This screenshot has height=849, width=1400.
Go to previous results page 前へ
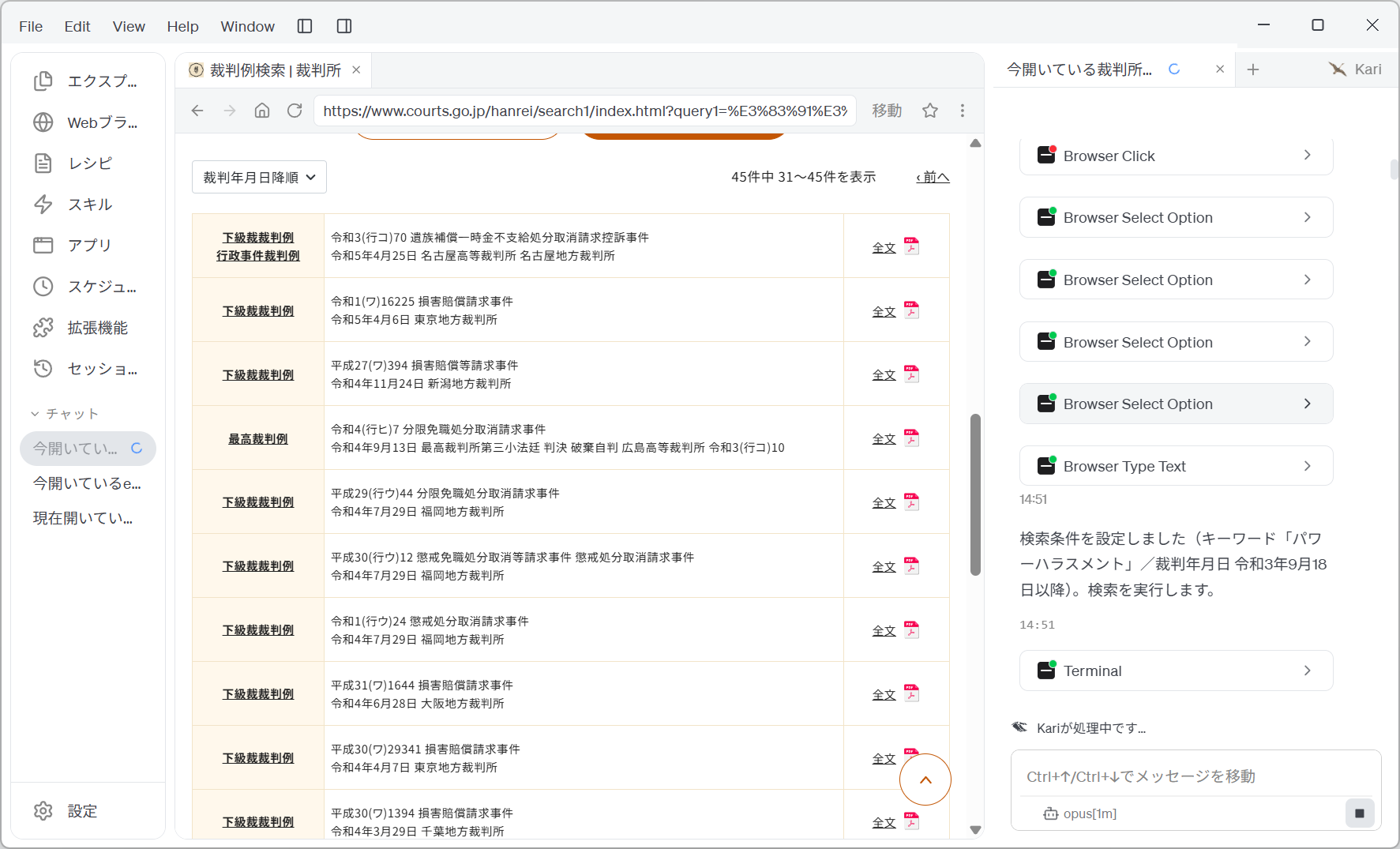coord(933,177)
